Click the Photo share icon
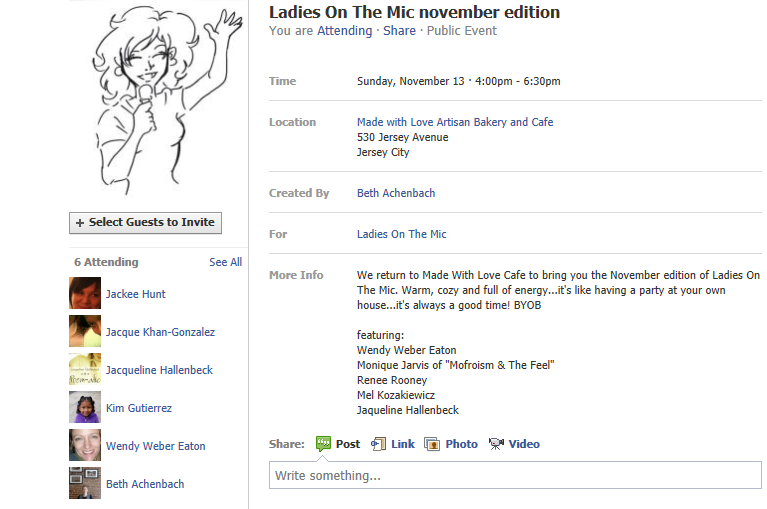Viewport: 767px width, 509px height. pyautogui.click(x=432, y=444)
